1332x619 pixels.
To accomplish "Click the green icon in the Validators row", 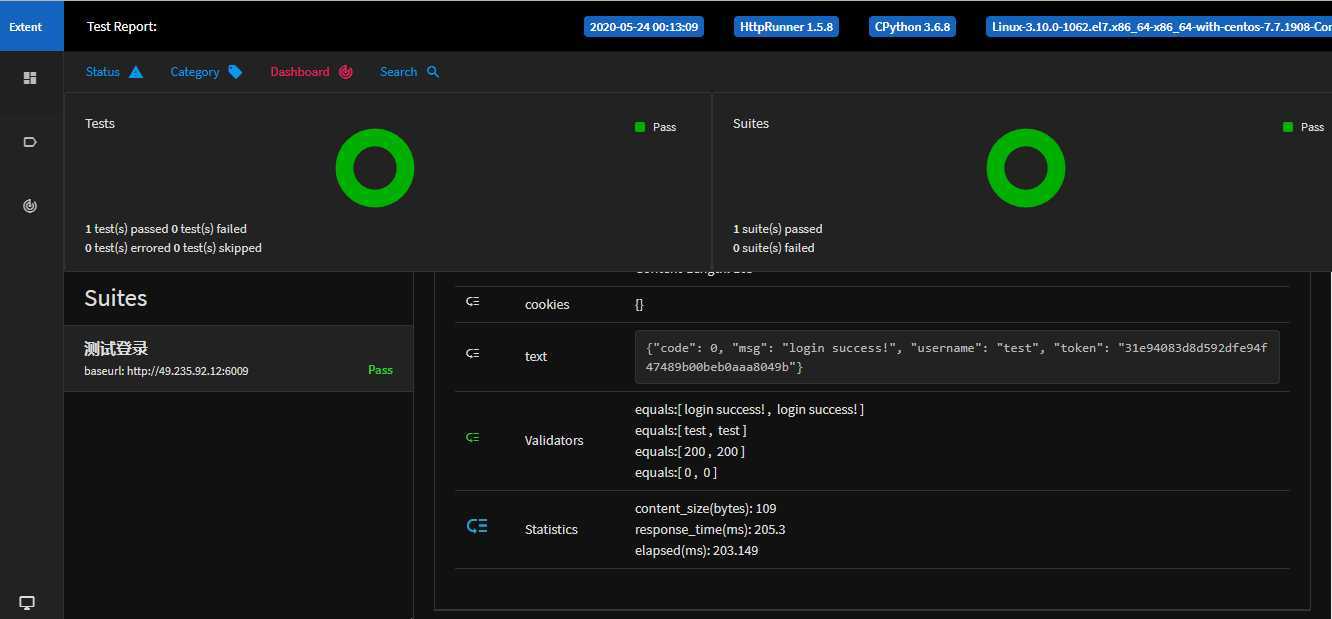I will 473,437.
